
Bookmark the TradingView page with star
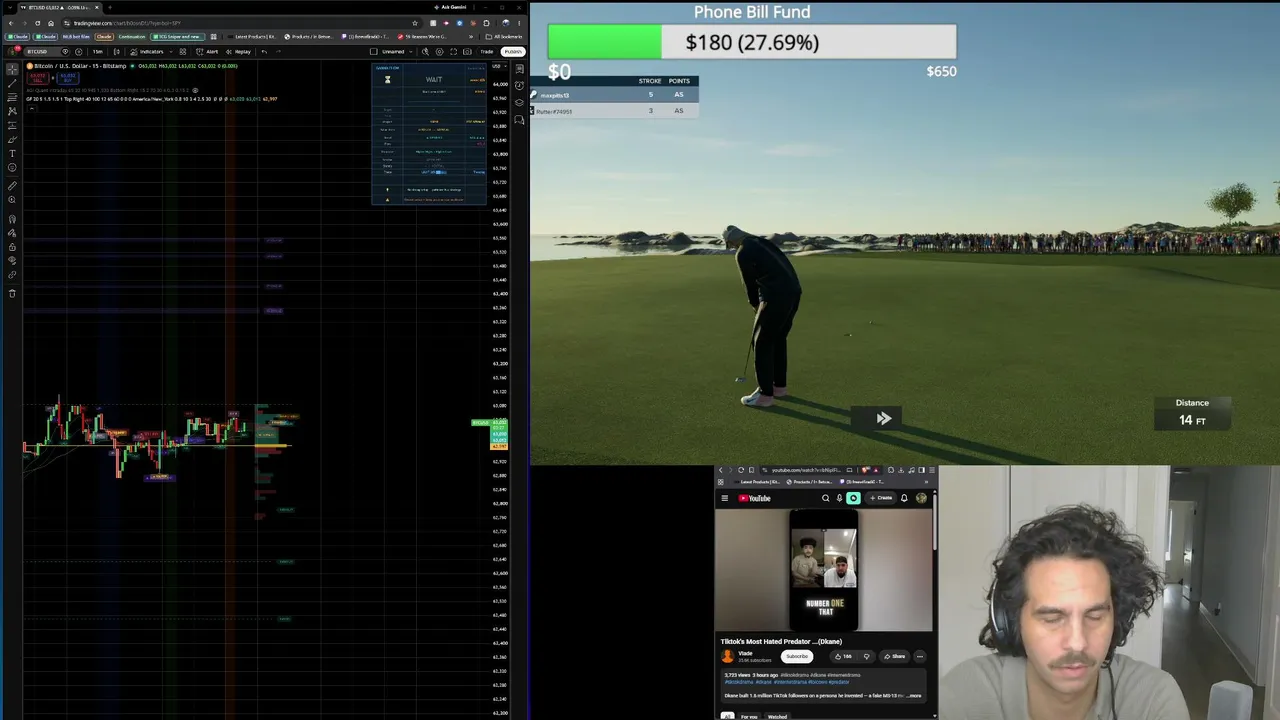[415, 23]
